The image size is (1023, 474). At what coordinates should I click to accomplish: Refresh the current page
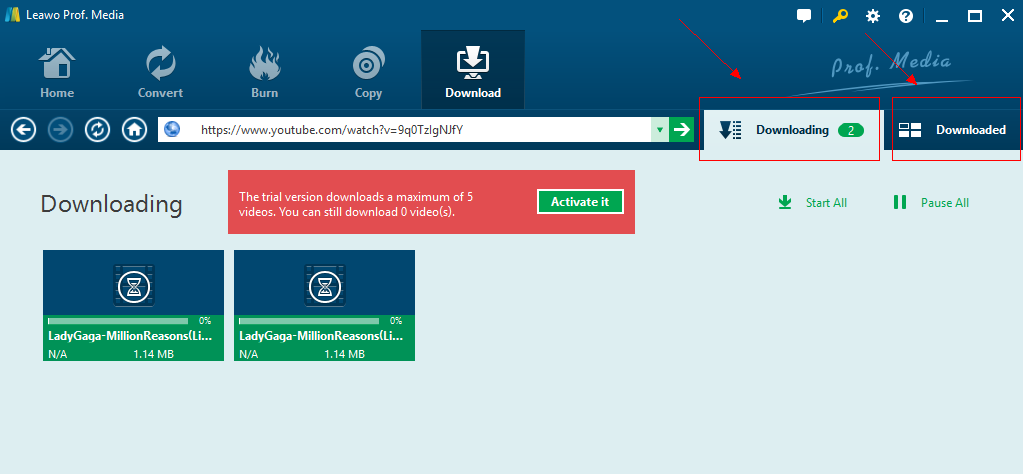tap(97, 130)
